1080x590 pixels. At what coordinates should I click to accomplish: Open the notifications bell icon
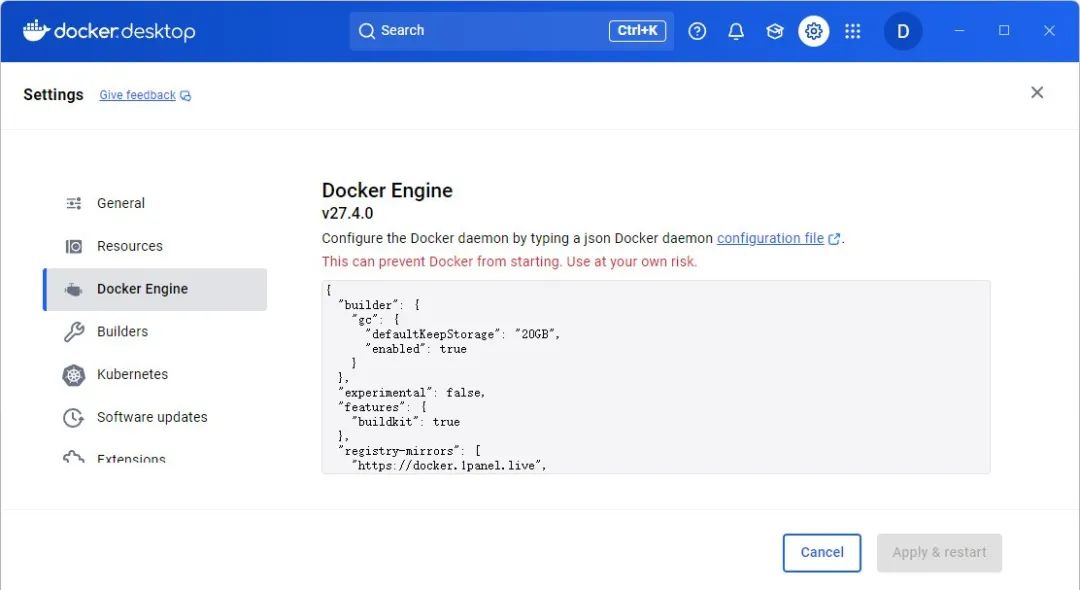tap(736, 31)
